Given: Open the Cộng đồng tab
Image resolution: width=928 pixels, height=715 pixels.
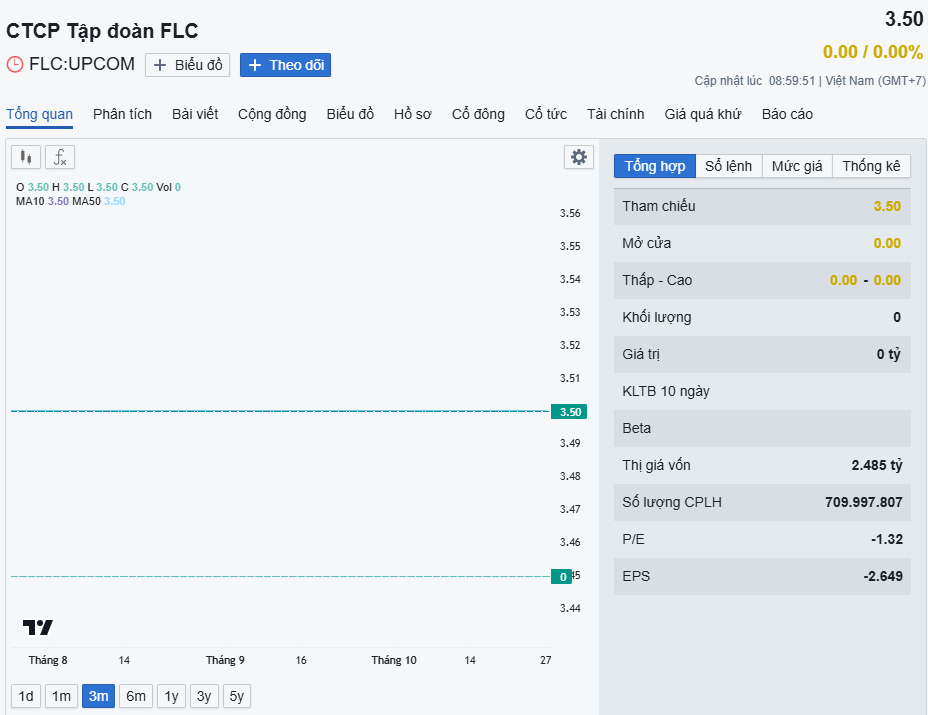Looking at the screenshot, I should point(272,114).
